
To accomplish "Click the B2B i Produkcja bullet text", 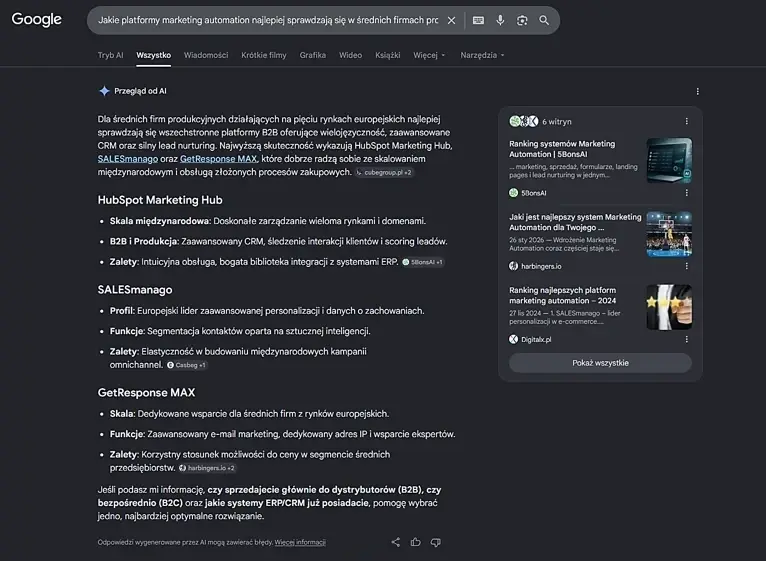I will click(278, 241).
